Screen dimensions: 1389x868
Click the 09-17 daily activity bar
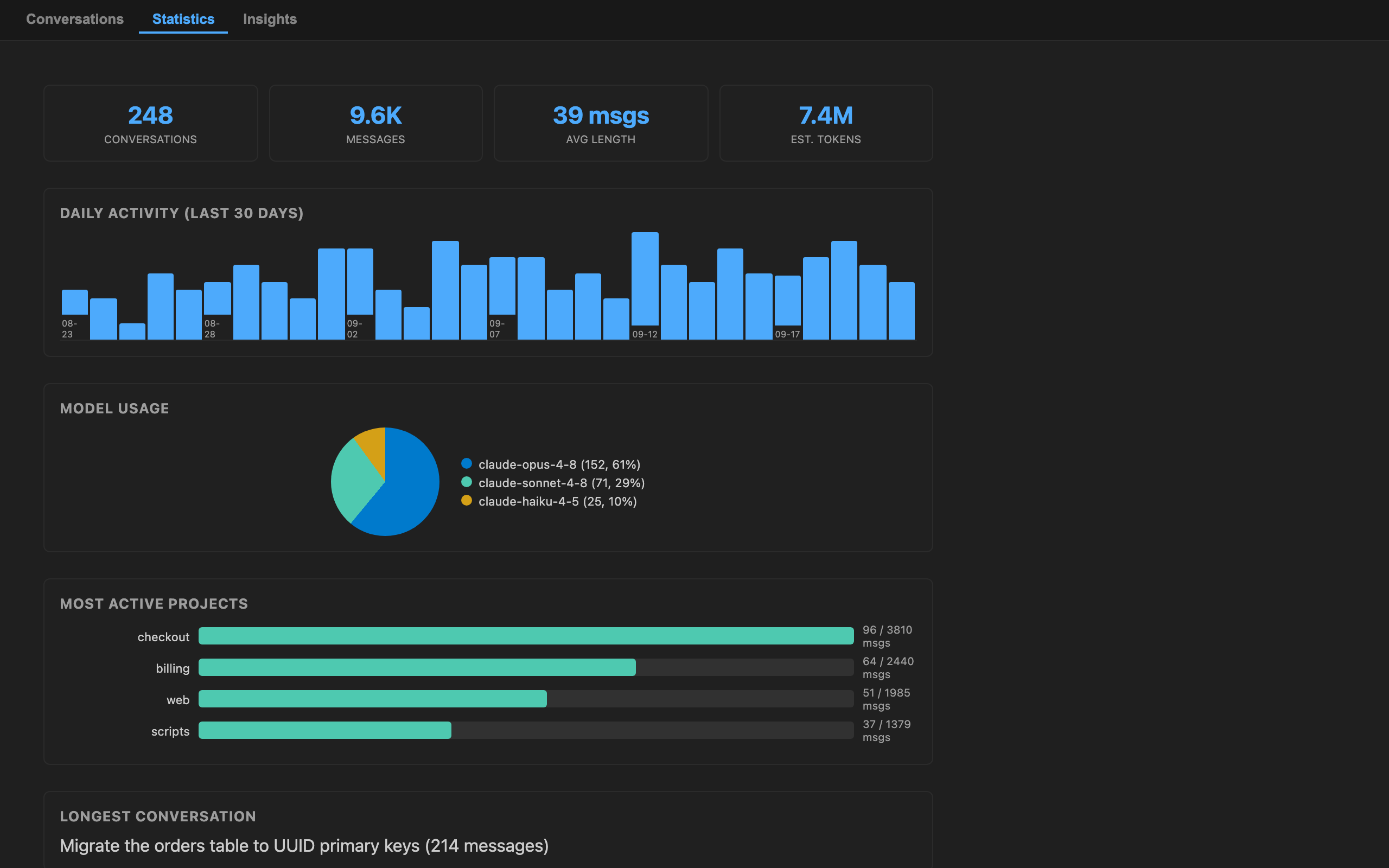(x=787, y=301)
